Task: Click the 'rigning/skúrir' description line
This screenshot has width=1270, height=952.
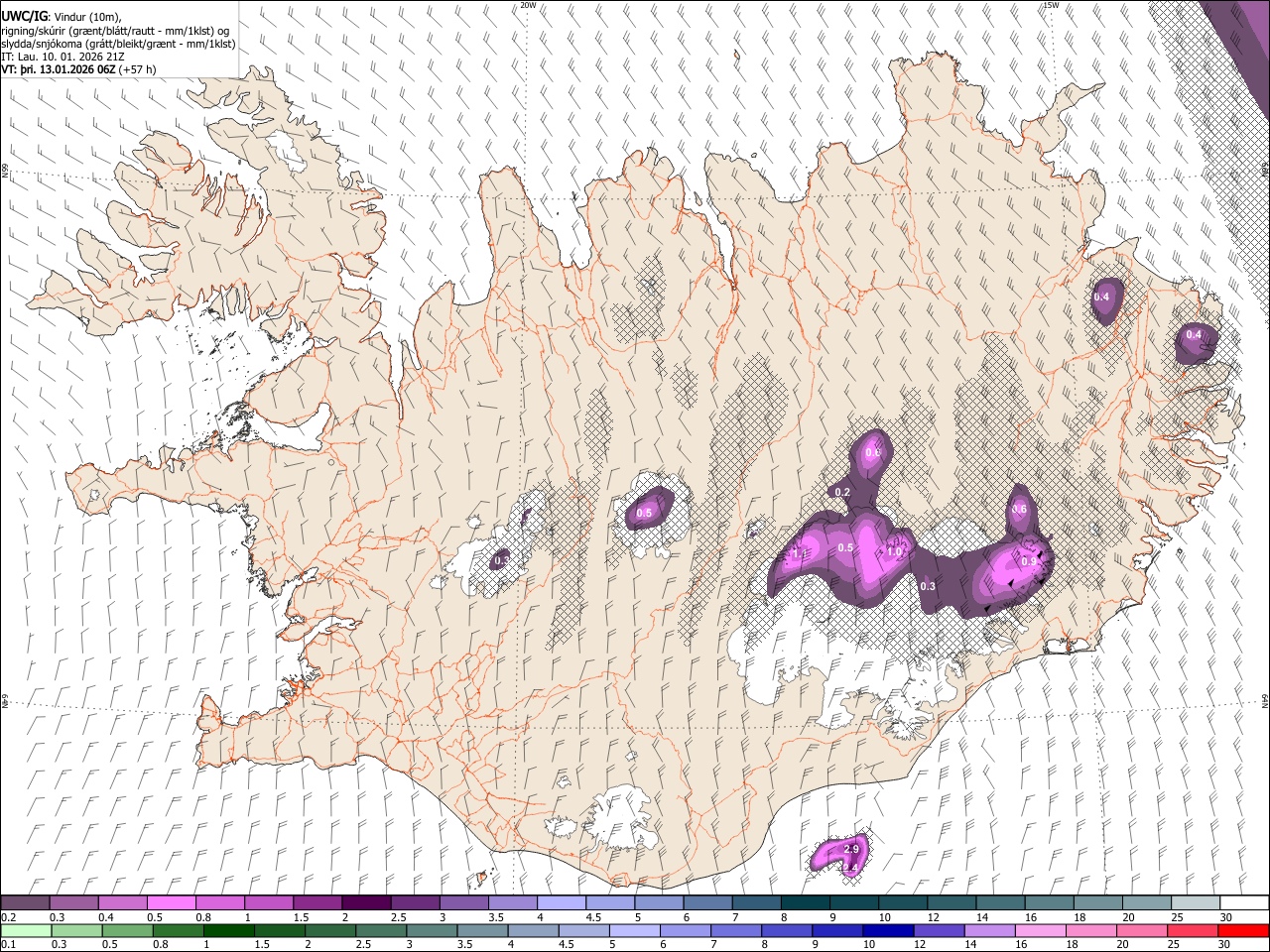Action: [117, 31]
